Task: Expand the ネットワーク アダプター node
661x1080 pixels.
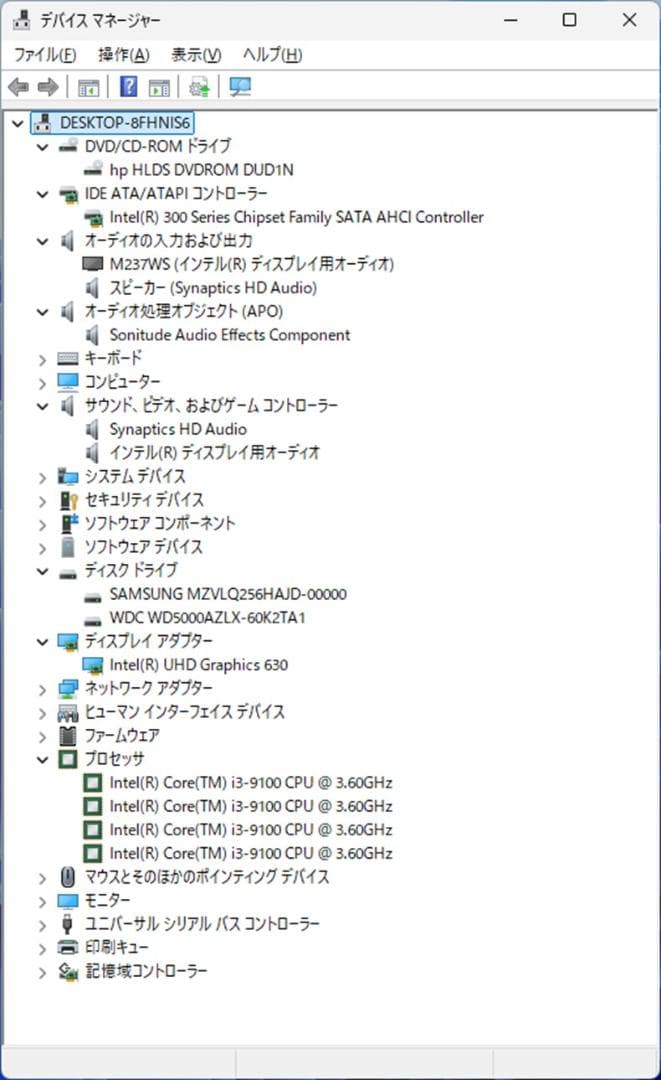Action: [x=43, y=689]
